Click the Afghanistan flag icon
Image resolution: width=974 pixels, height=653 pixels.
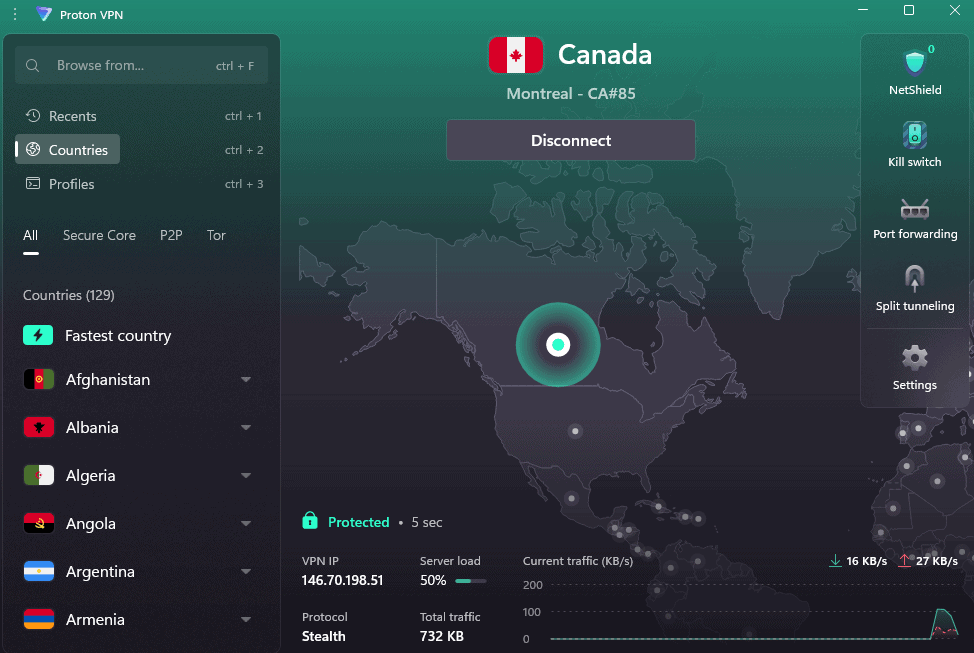click(x=38, y=380)
